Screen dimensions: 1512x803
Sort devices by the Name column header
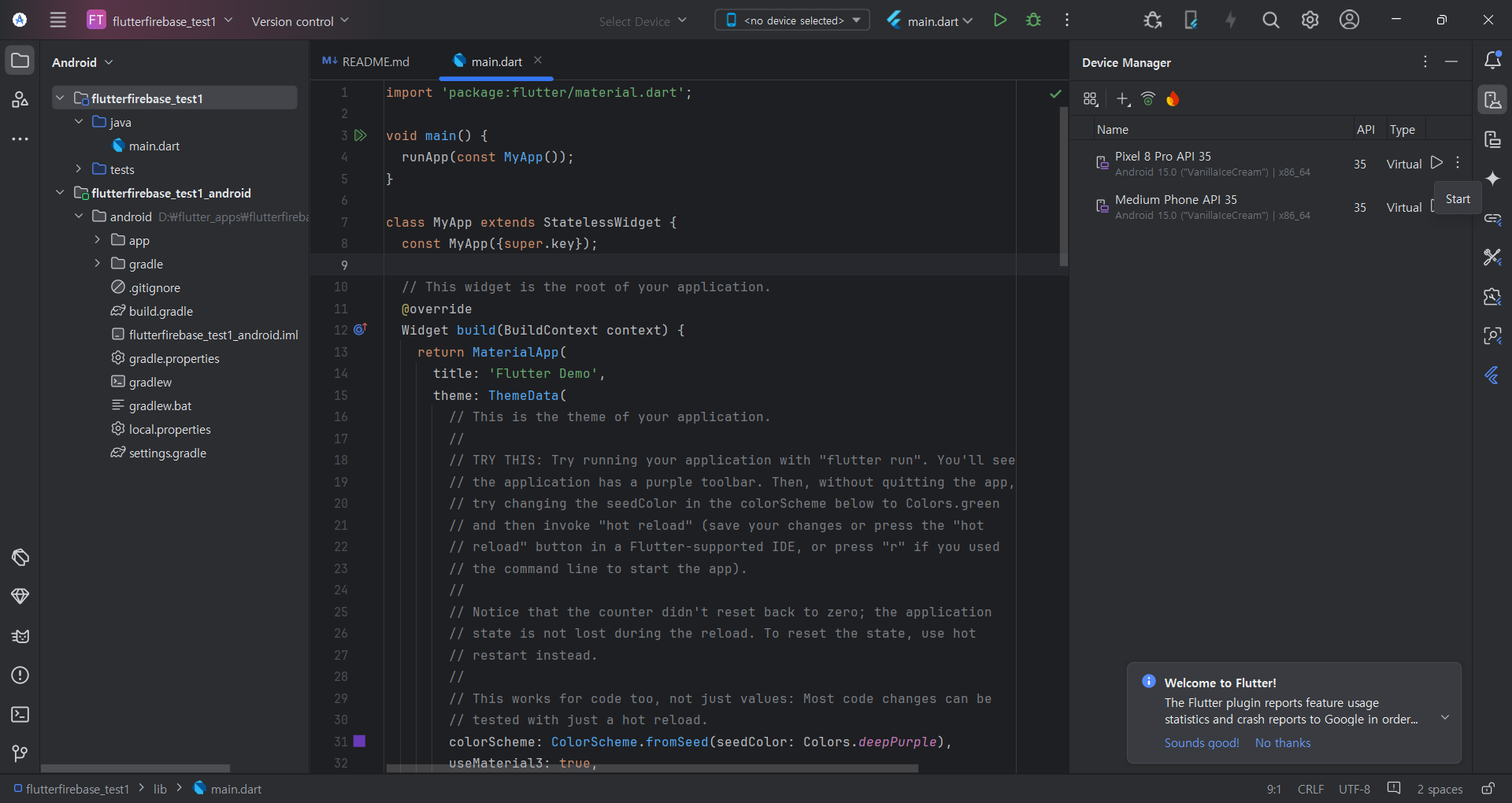tap(1113, 129)
